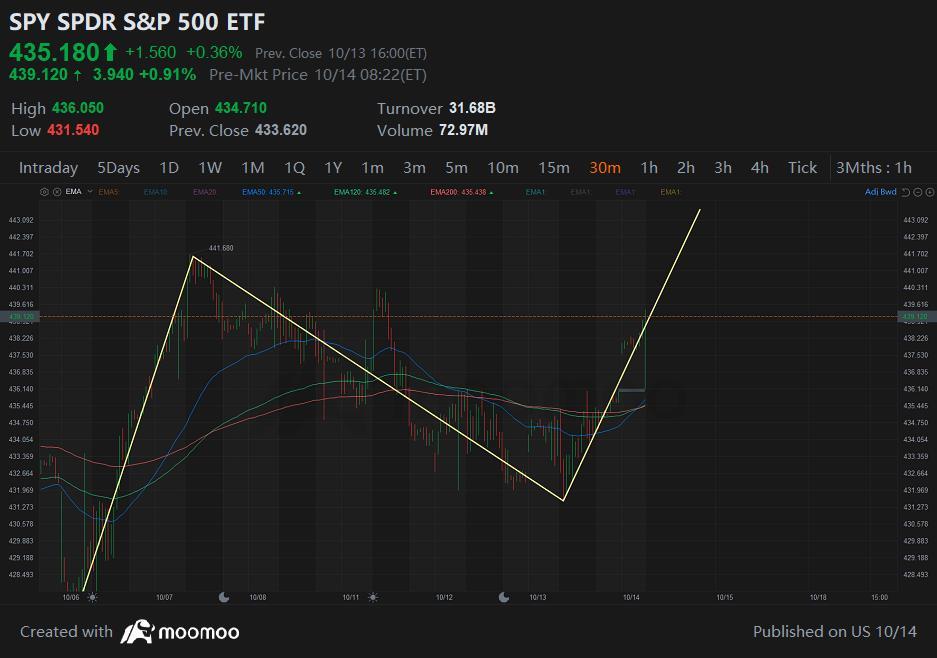The height and width of the screenshot is (658, 937).
Task: Select the 5Days chart period
Action: tap(118, 168)
